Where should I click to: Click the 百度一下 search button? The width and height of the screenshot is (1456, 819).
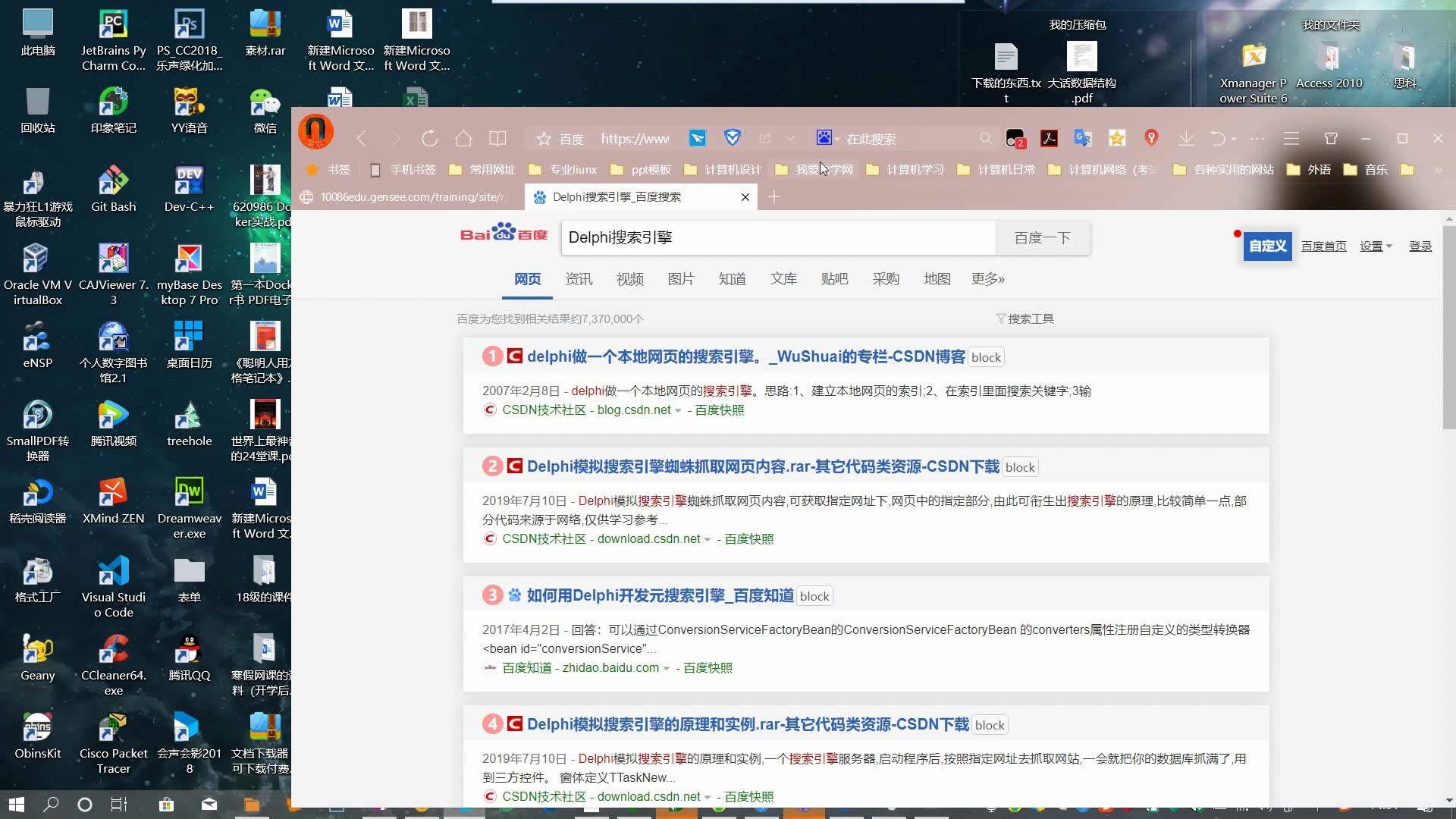(1043, 238)
